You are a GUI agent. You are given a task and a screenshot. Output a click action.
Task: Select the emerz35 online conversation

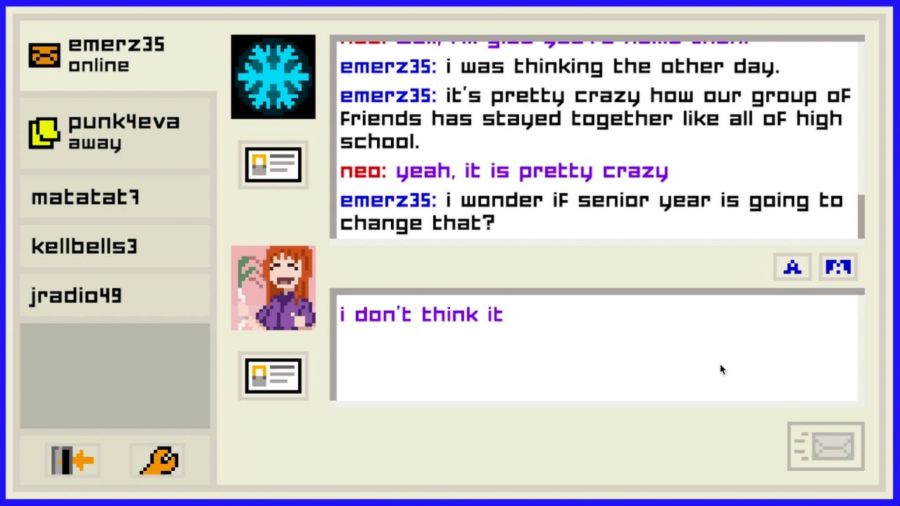click(x=115, y=55)
